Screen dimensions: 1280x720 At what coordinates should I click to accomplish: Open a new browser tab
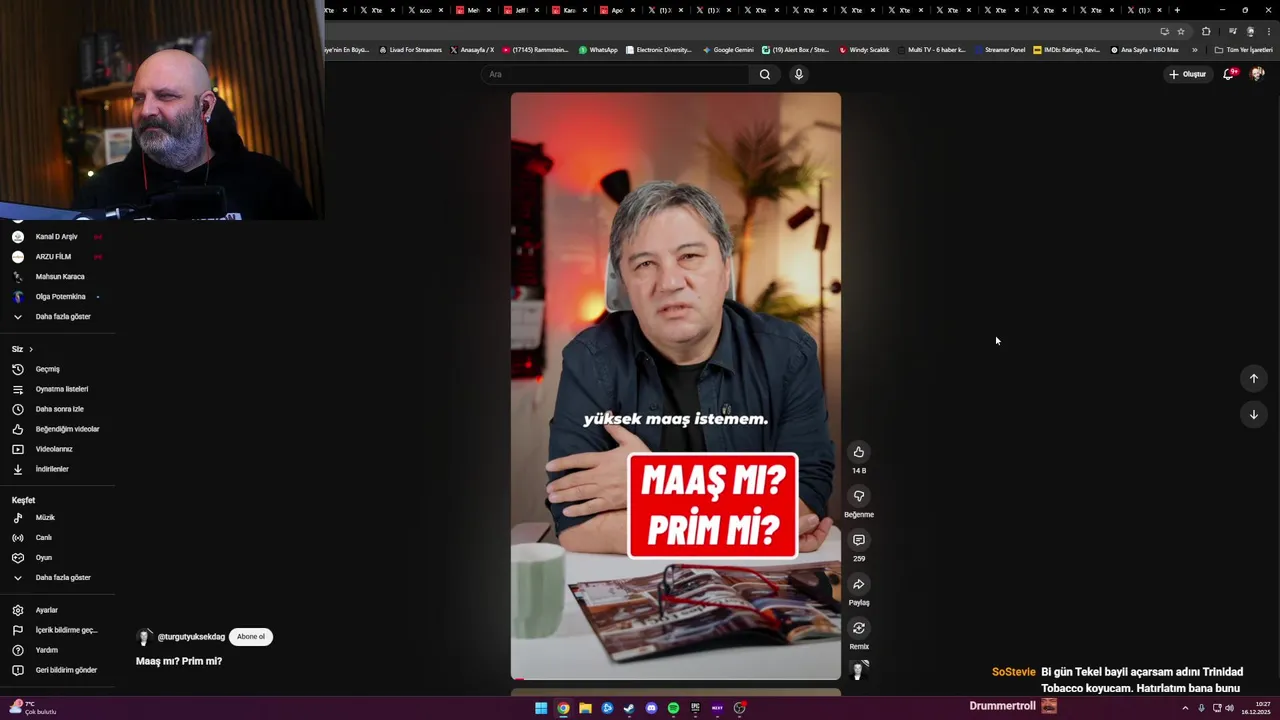[x=1177, y=10]
